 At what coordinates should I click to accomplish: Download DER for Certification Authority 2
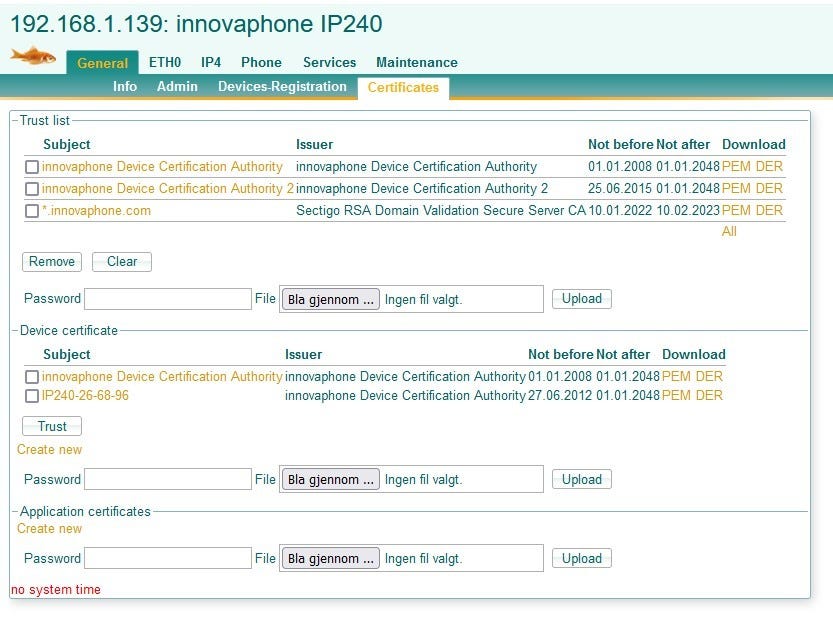coord(769,188)
